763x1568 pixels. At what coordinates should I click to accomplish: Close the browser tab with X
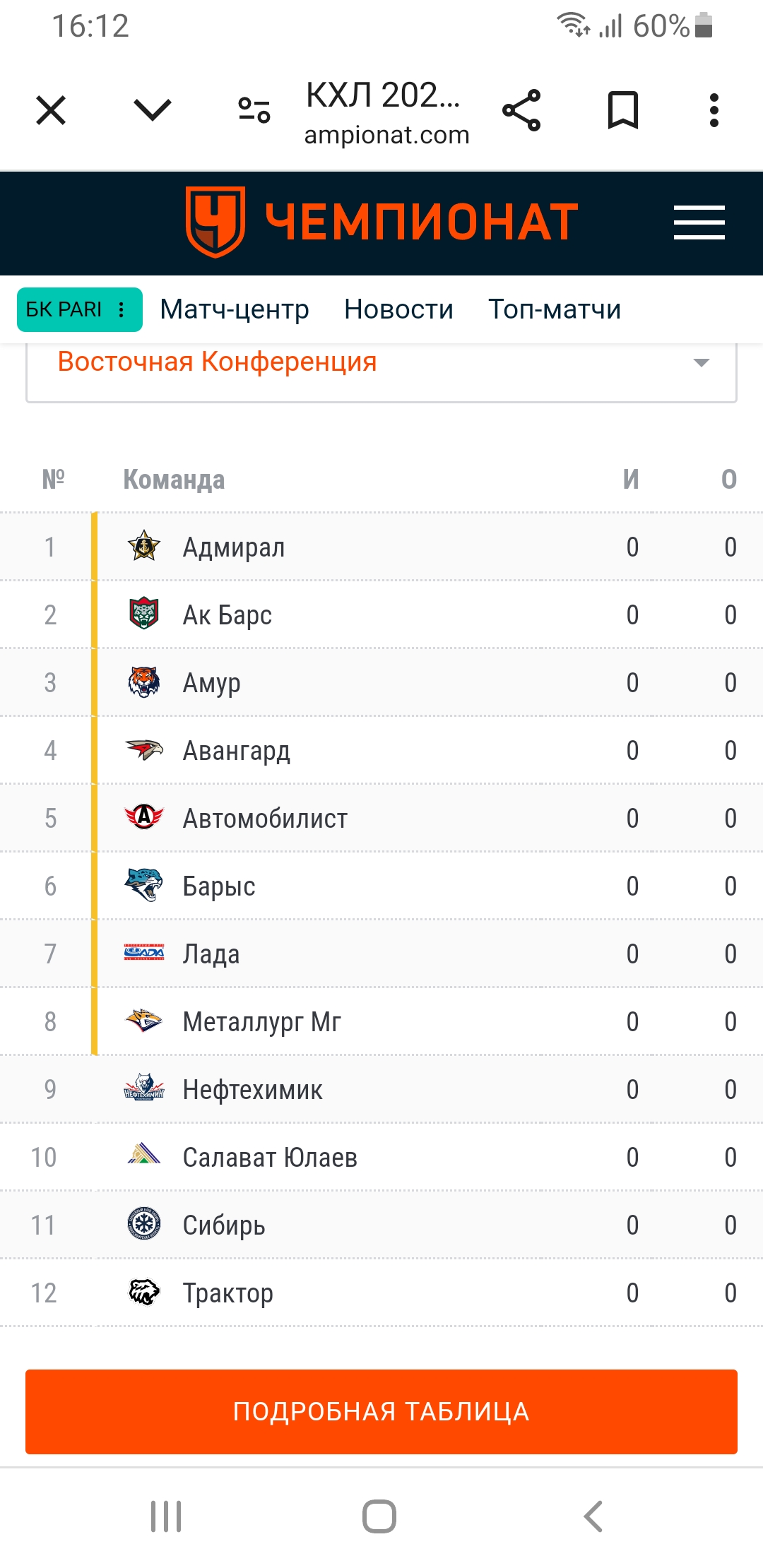(x=51, y=110)
